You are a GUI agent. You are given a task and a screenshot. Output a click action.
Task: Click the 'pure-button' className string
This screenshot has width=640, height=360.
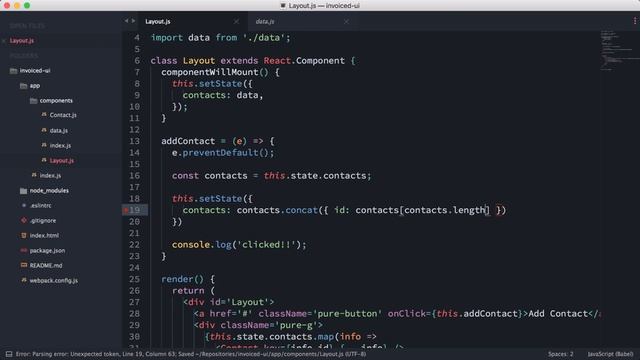[347, 313]
